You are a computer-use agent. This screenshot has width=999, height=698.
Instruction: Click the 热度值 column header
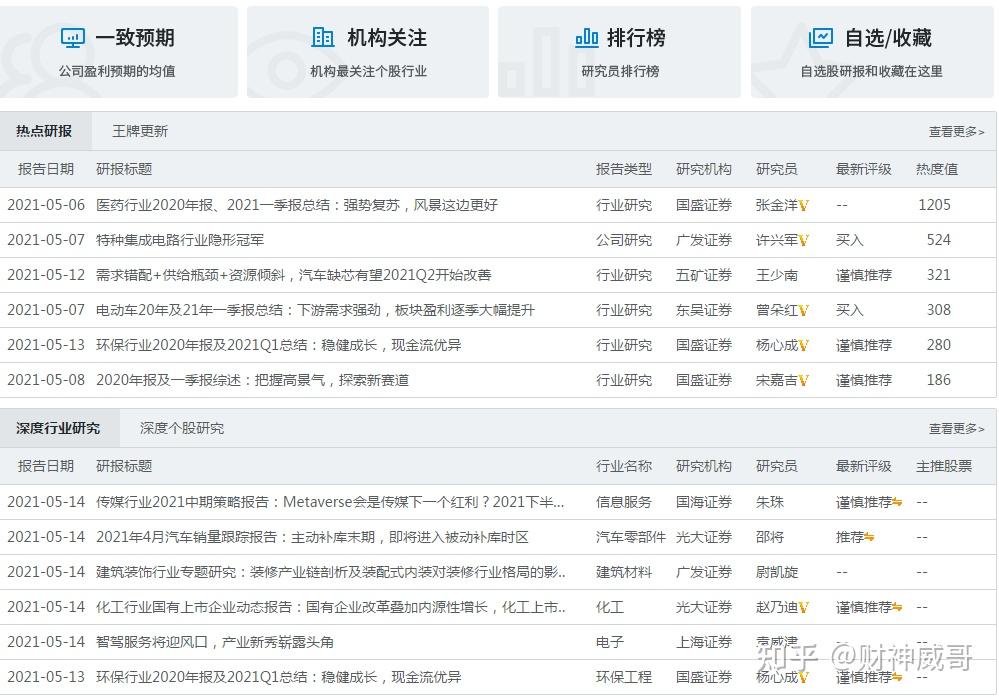coord(937,169)
